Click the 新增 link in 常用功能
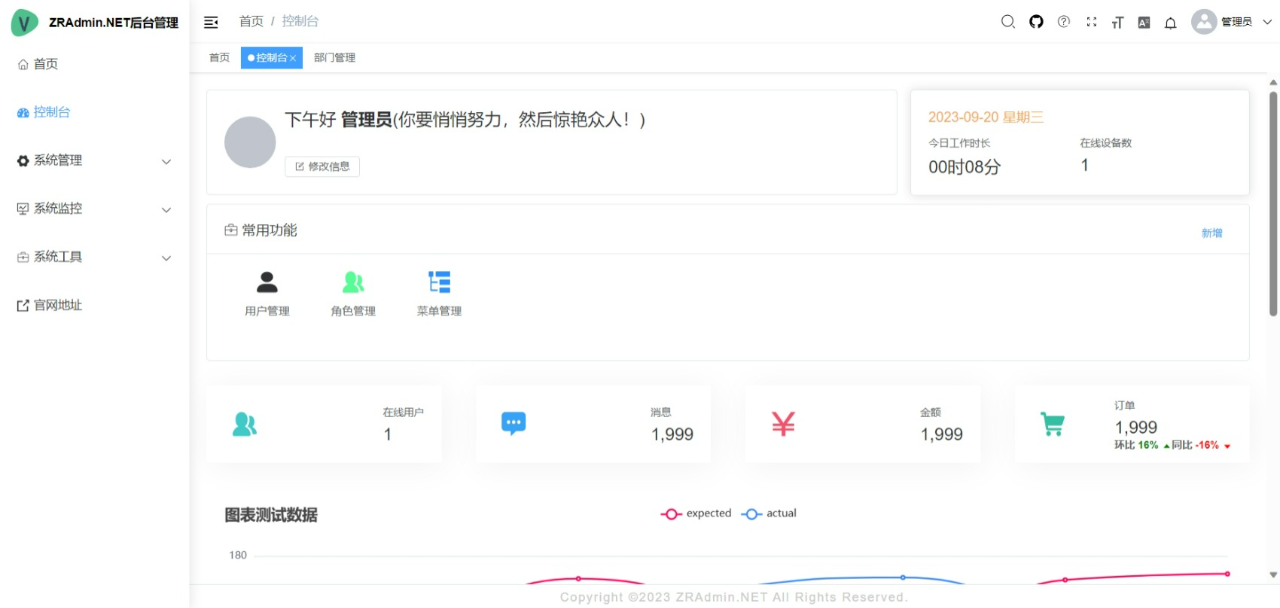The image size is (1280, 608). [x=1211, y=232]
